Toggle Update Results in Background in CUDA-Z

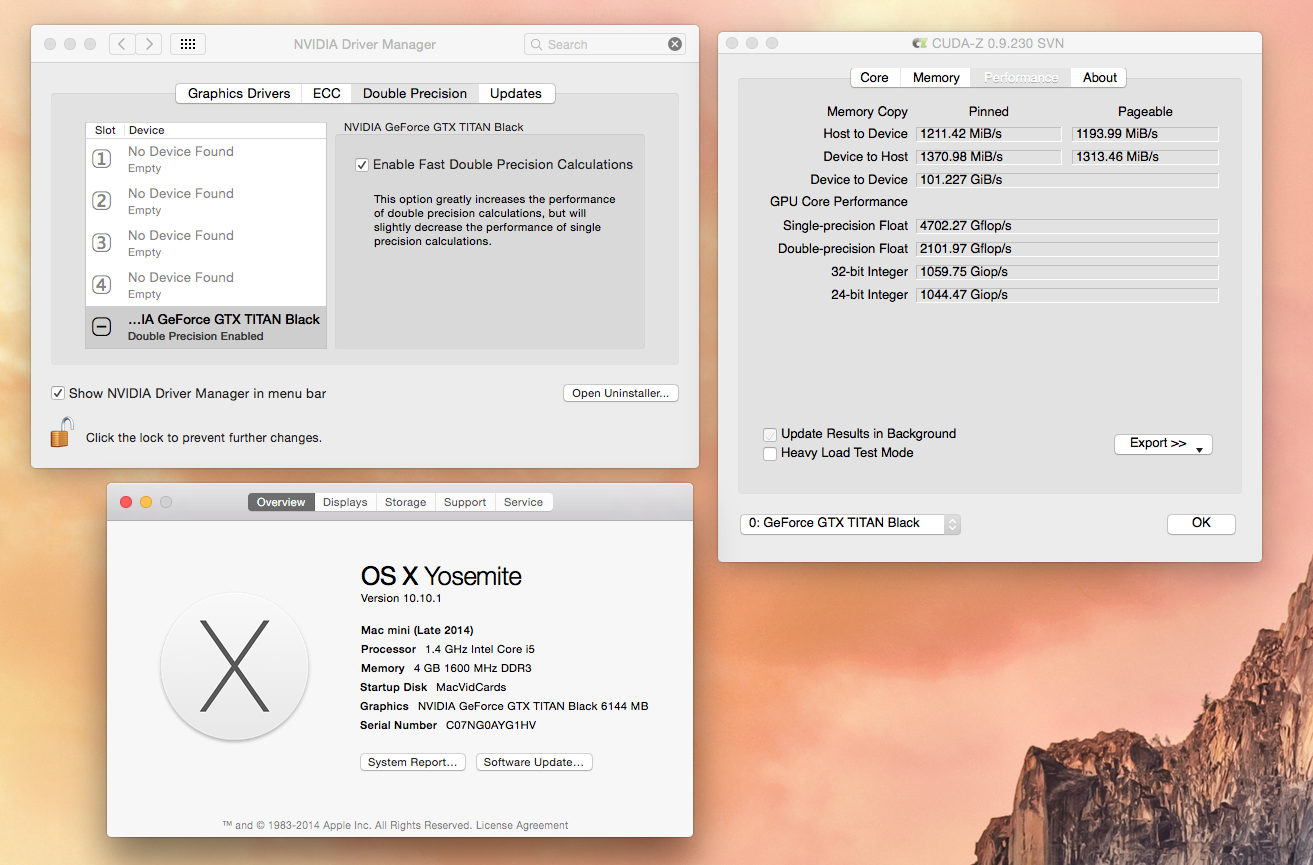coord(770,434)
